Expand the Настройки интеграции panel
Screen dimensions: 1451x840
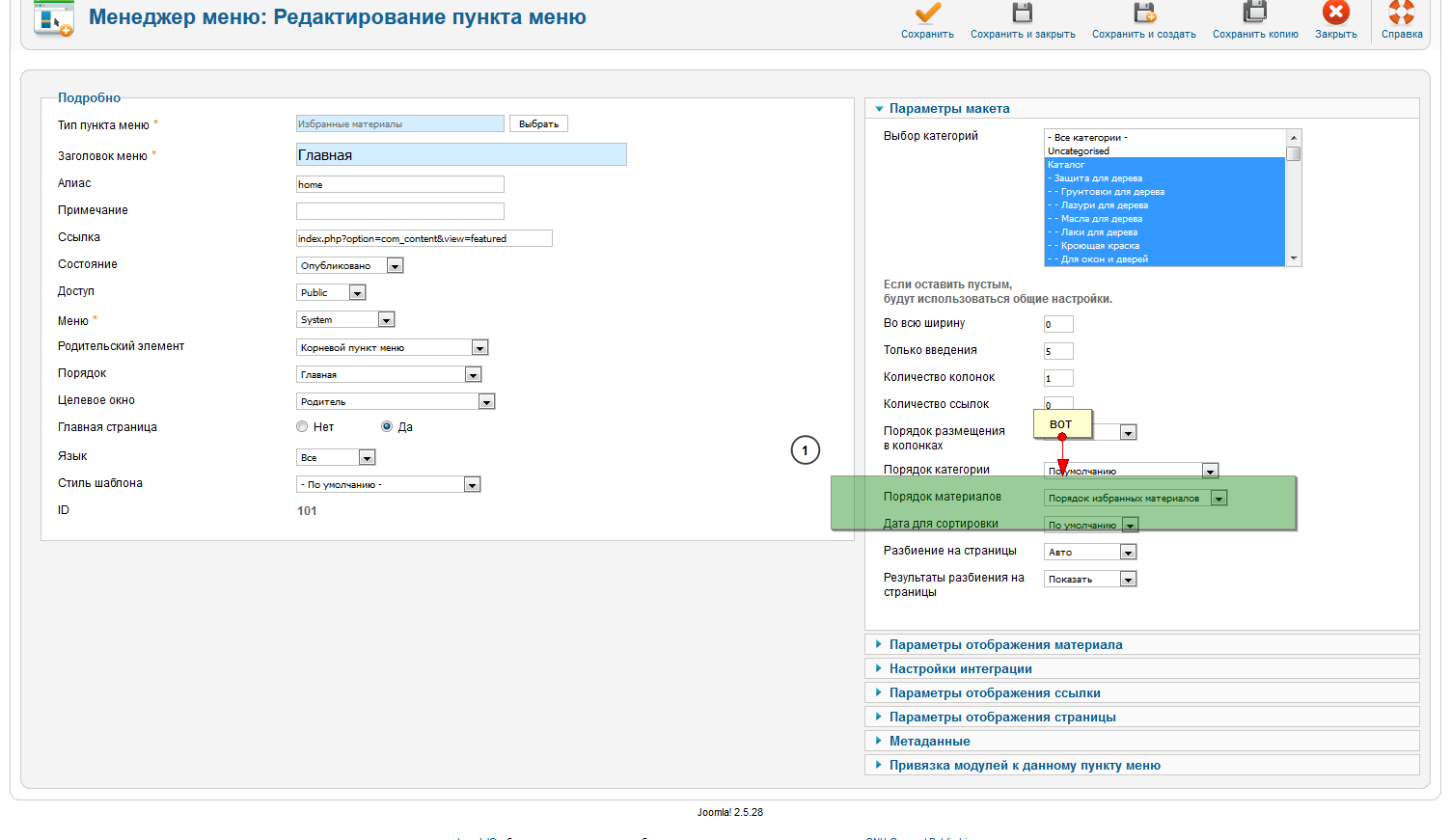click(1142, 668)
